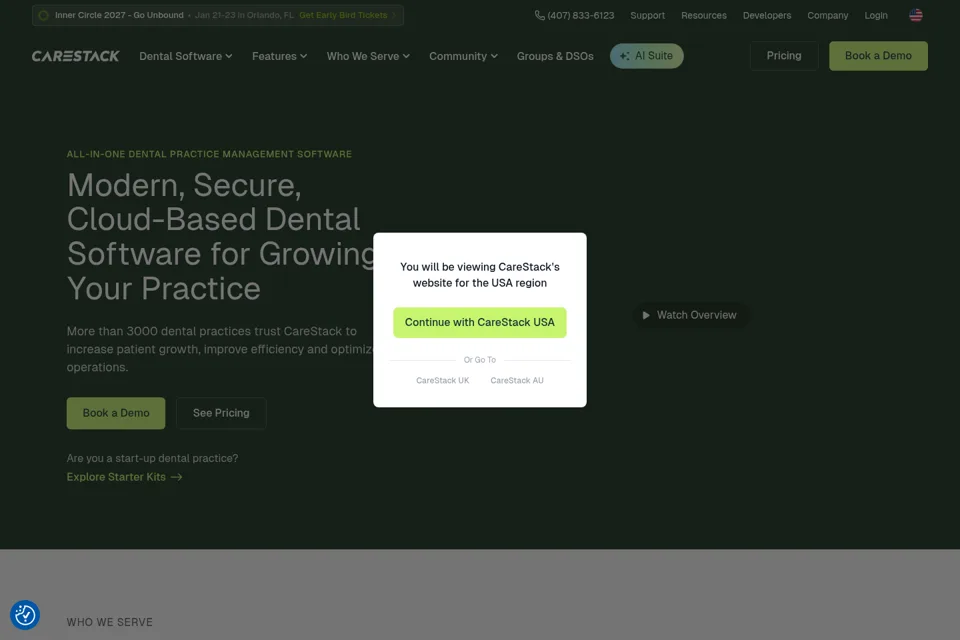Click the chevron after Get Early Bird Tickets
The height and width of the screenshot is (640, 960).
[394, 15]
